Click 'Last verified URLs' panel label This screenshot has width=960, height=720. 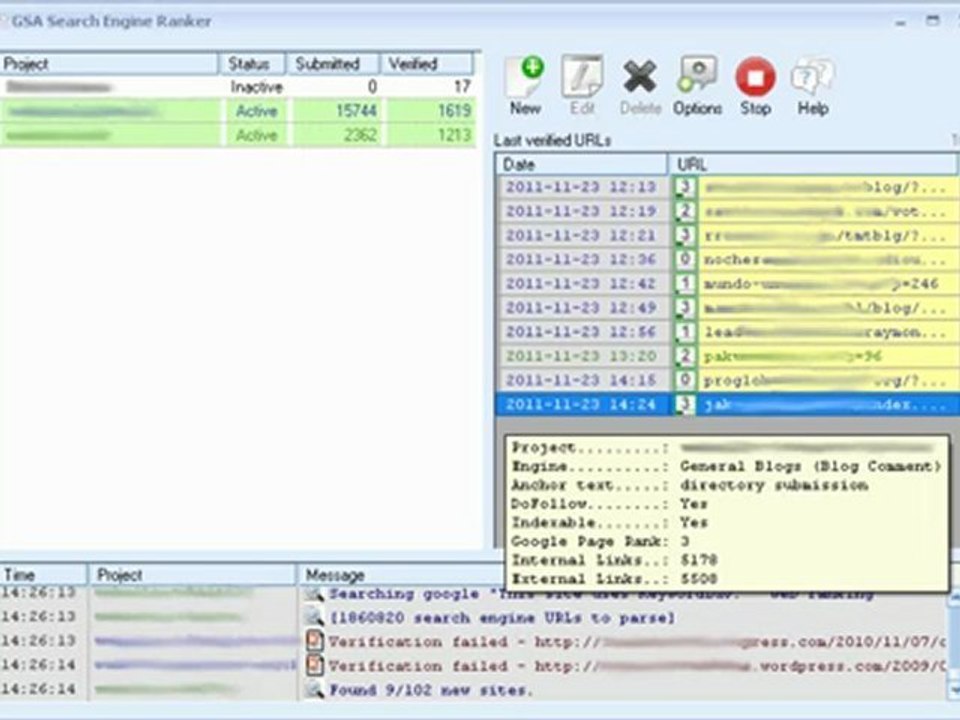(552, 141)
